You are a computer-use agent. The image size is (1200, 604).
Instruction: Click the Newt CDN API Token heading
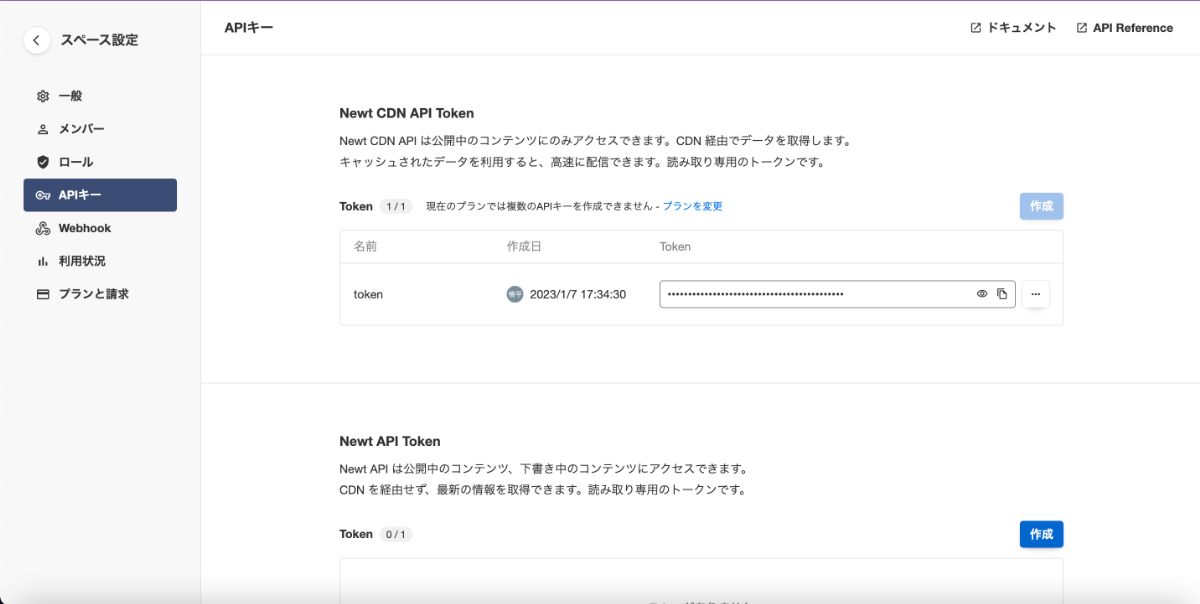pos(407,113)
